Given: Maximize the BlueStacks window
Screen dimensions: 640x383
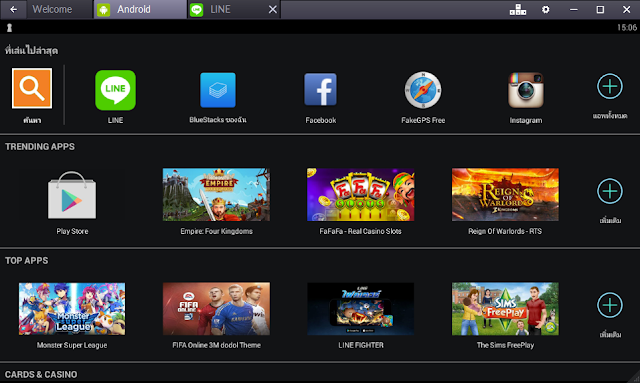Looking at the screenshot, I should pyautogui.click(x=600, y=9).
